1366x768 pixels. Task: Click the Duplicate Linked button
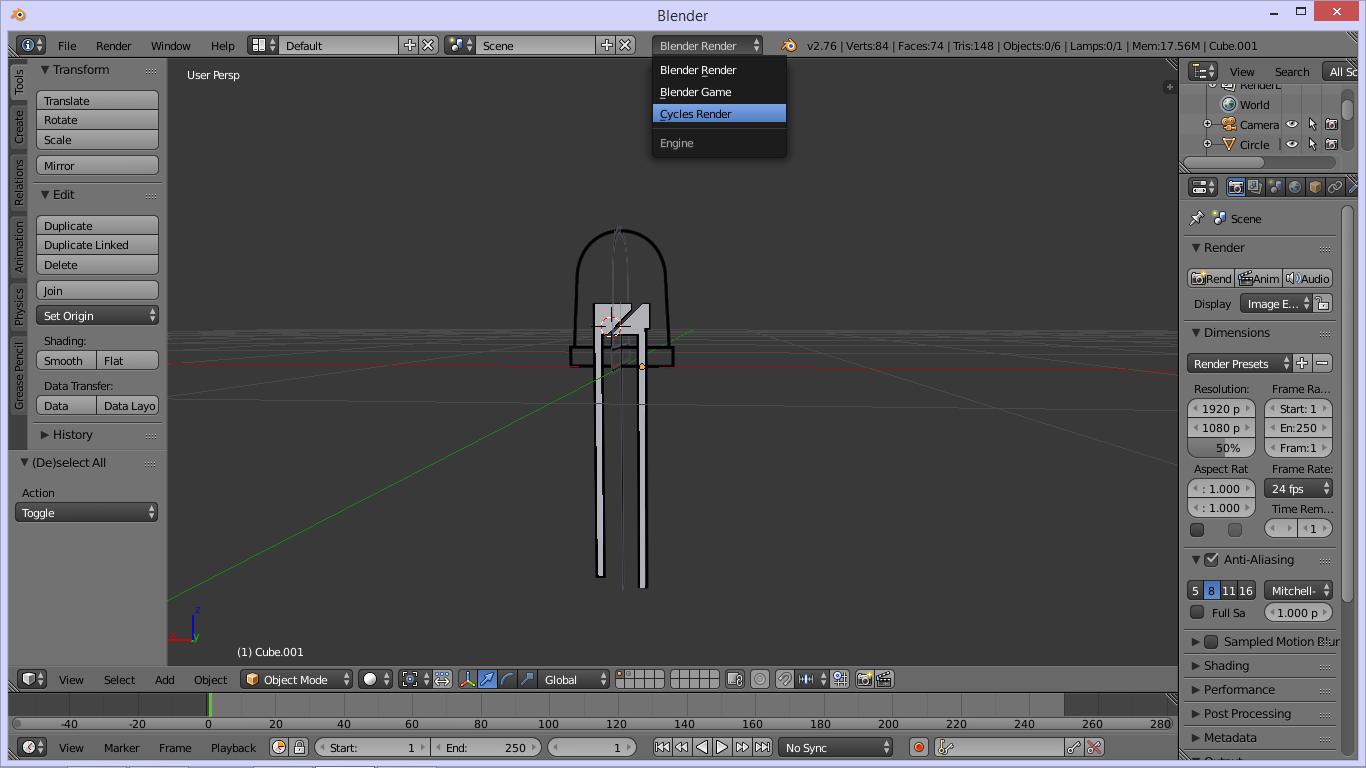click(98, 244)
